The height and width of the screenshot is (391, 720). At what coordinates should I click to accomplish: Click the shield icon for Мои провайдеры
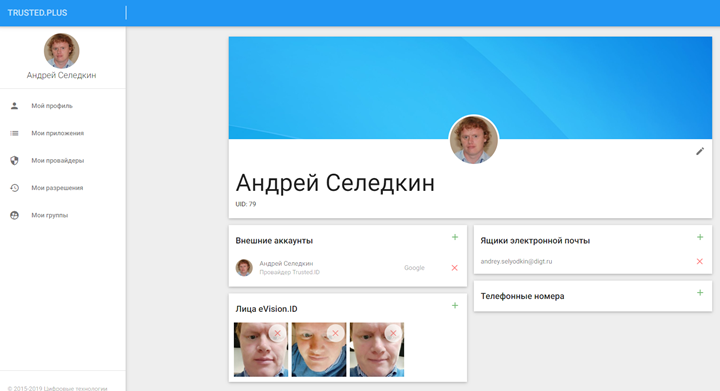15,161
